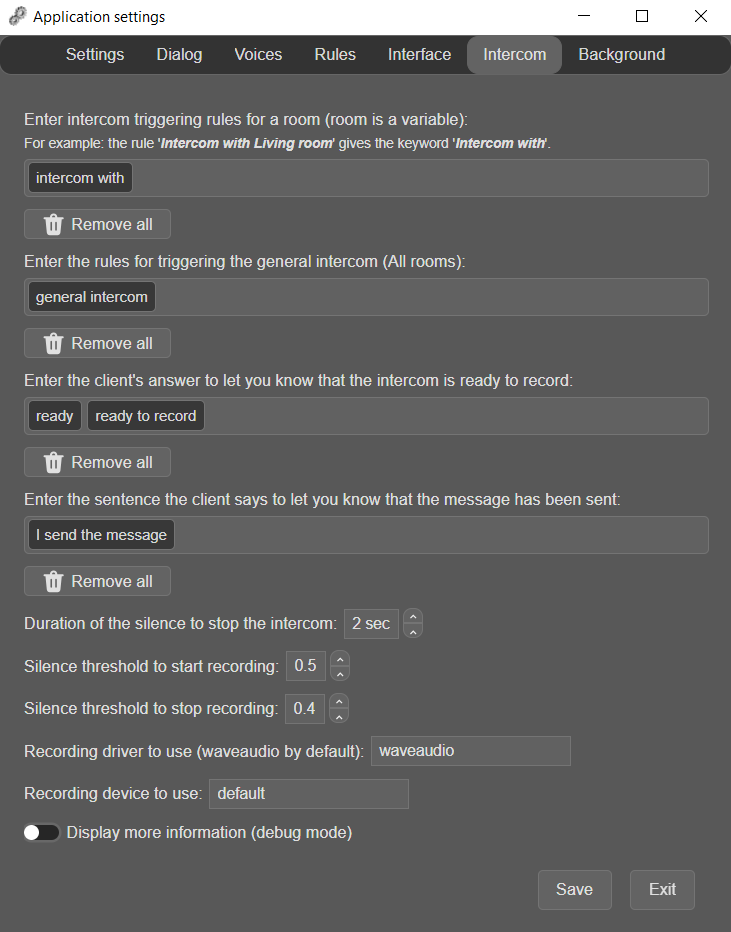Save the intercom settings
Viewport: 731px width, 932px height.
[574, 889]
